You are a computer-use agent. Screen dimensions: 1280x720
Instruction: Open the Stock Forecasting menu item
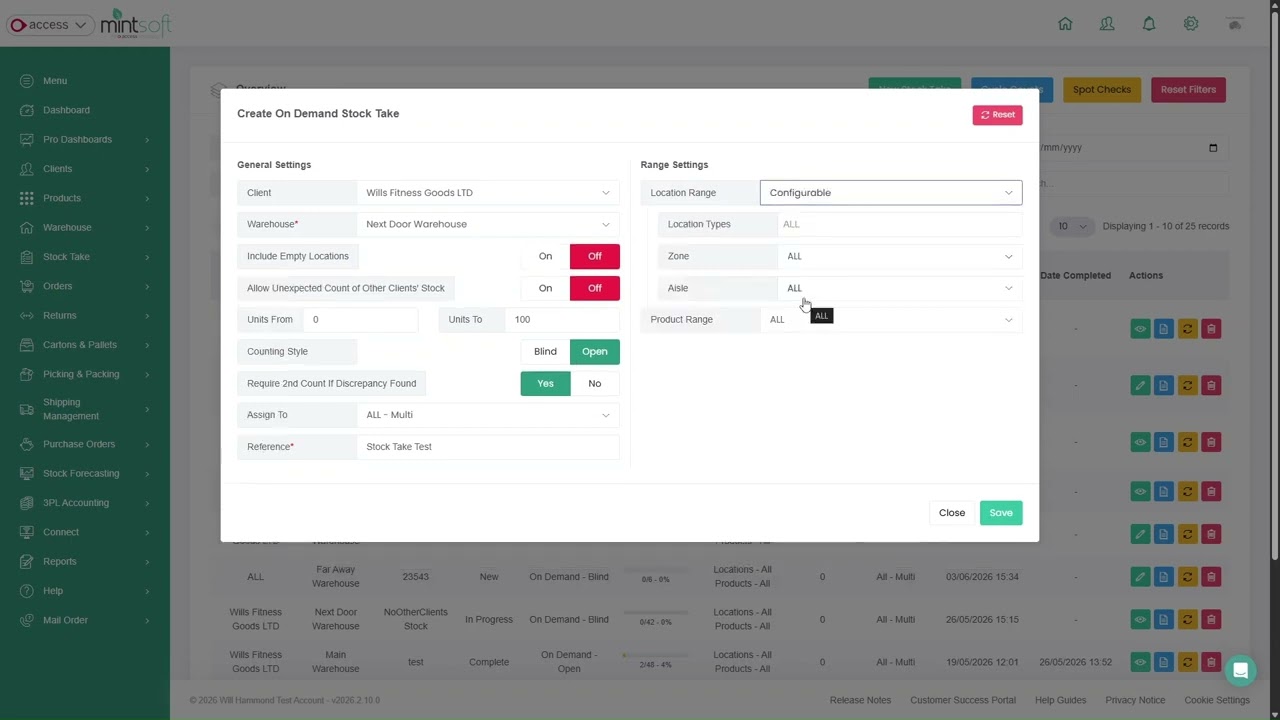coord(85,473)
